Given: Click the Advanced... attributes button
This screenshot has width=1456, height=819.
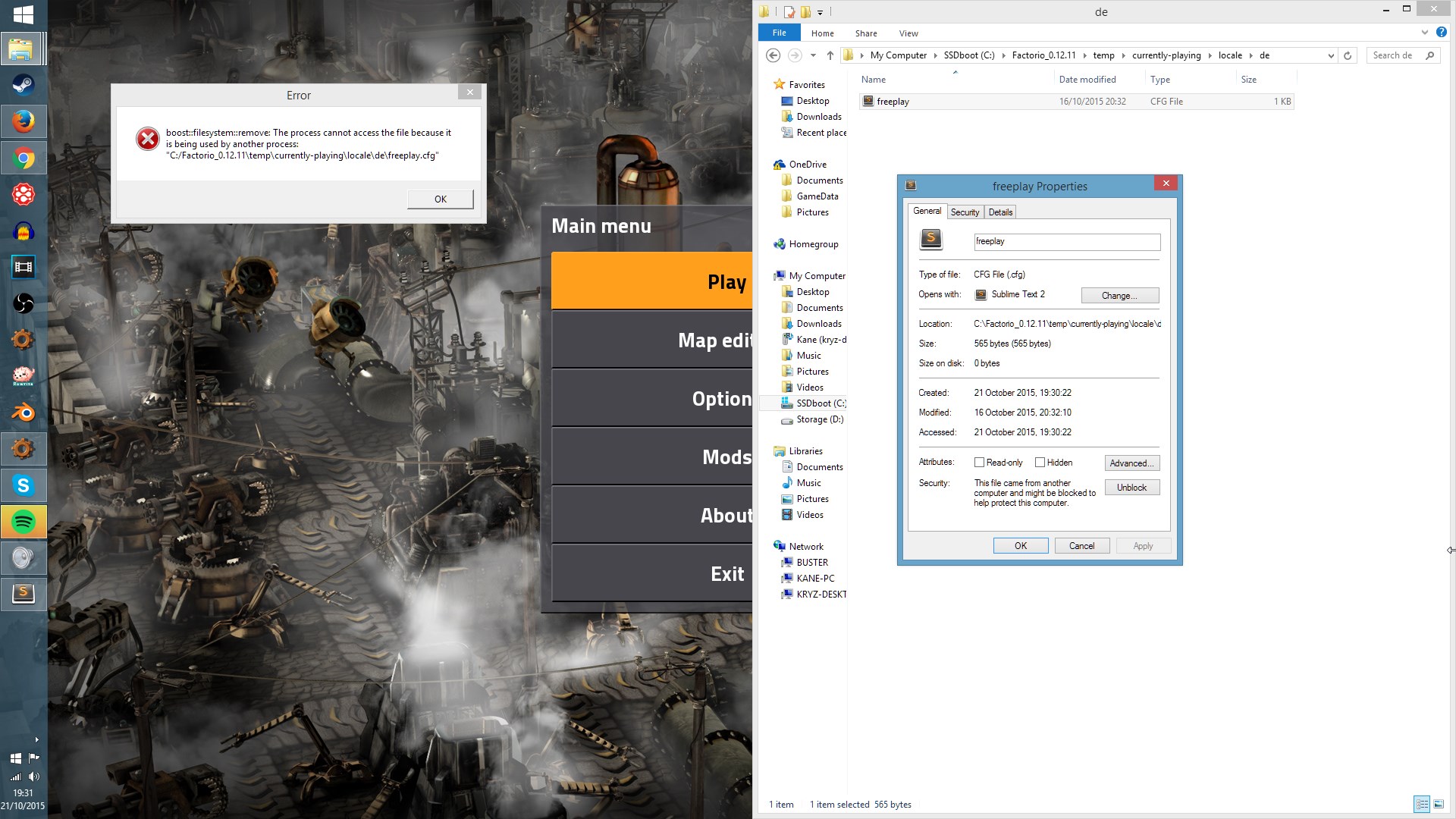Looking at the screenshot, I should click(x=1131, y=463).
